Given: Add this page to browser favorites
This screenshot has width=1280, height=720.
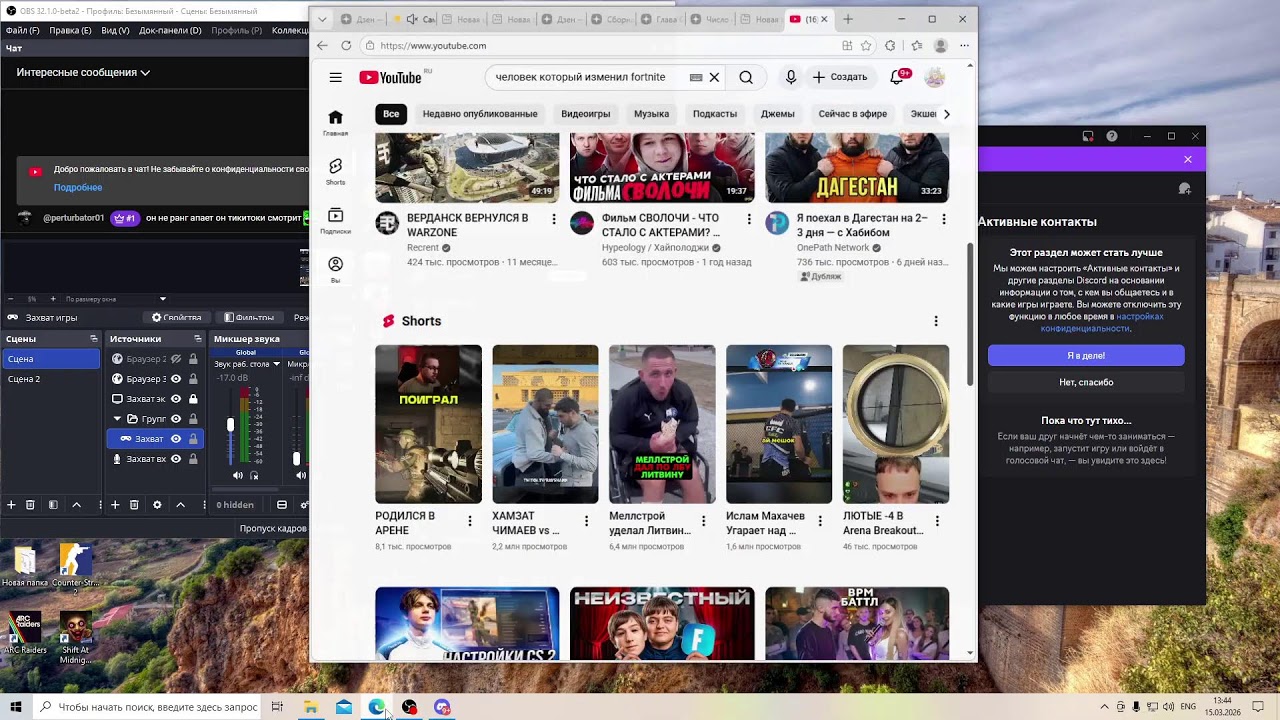Looking at the screenshot, I should click(x=866, y=45).
